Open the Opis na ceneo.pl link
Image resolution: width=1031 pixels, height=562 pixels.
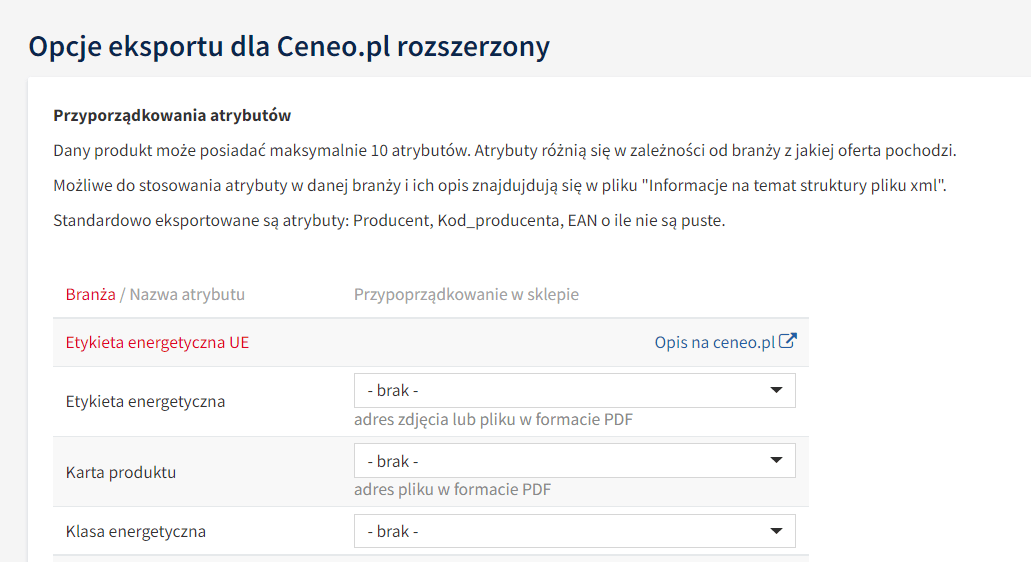pos(714,342)
